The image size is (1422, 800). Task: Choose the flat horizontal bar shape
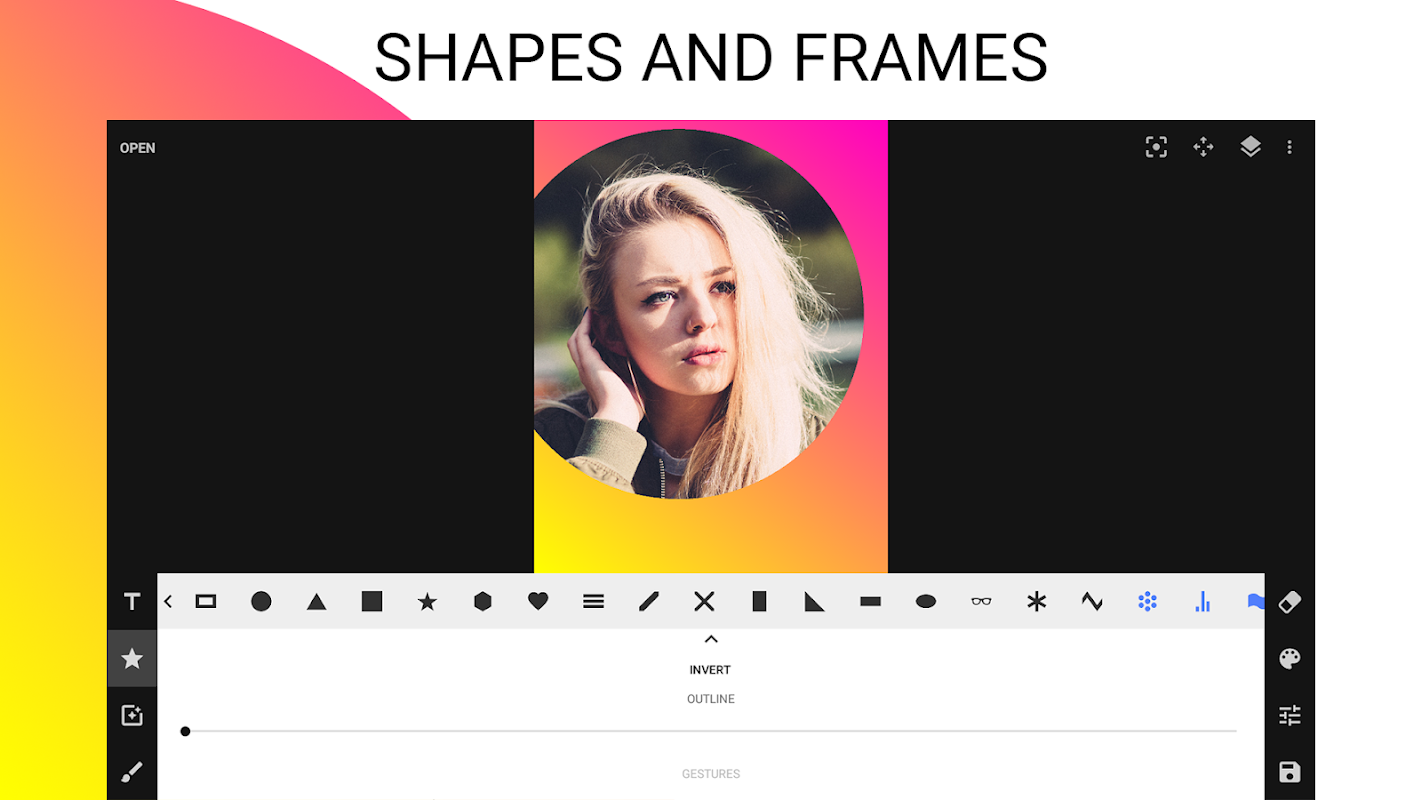tap(870, 601)
